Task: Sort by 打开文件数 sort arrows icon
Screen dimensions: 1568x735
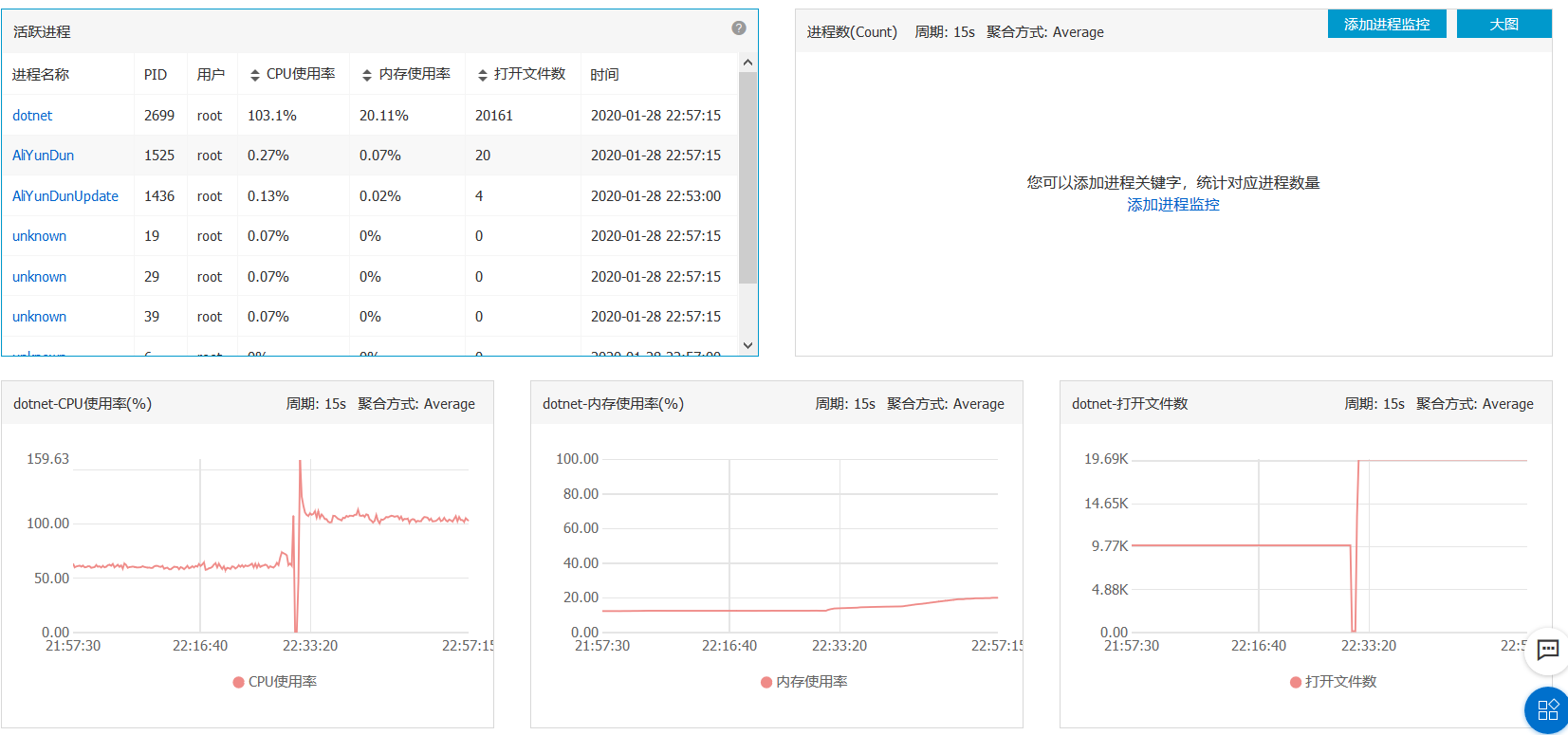Action: 483,75
